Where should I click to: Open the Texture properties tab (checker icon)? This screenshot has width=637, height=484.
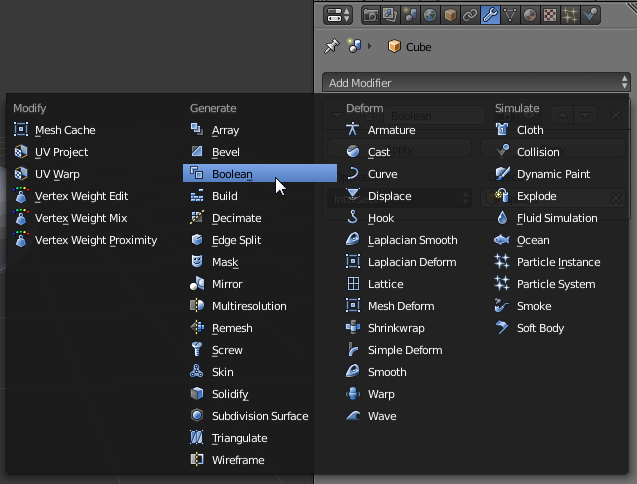pos(550,15)
